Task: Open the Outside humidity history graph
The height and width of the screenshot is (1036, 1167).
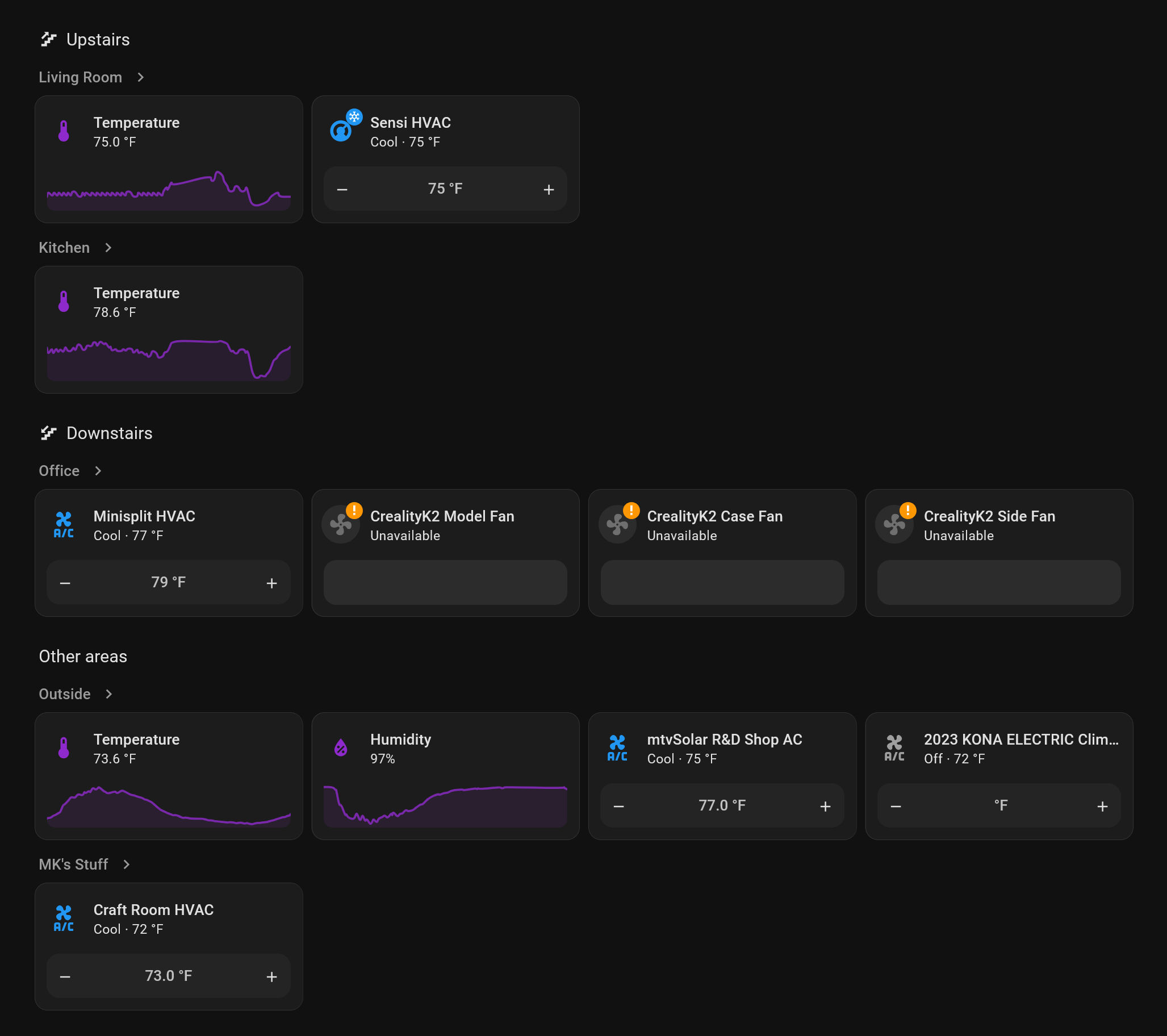Action: click(445, 807)
